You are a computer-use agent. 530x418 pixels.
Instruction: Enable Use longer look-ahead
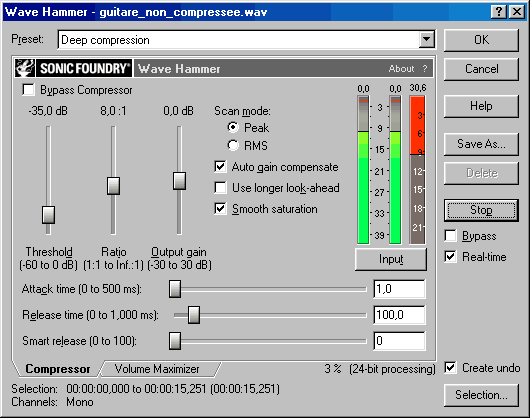(x=220, y=188)
